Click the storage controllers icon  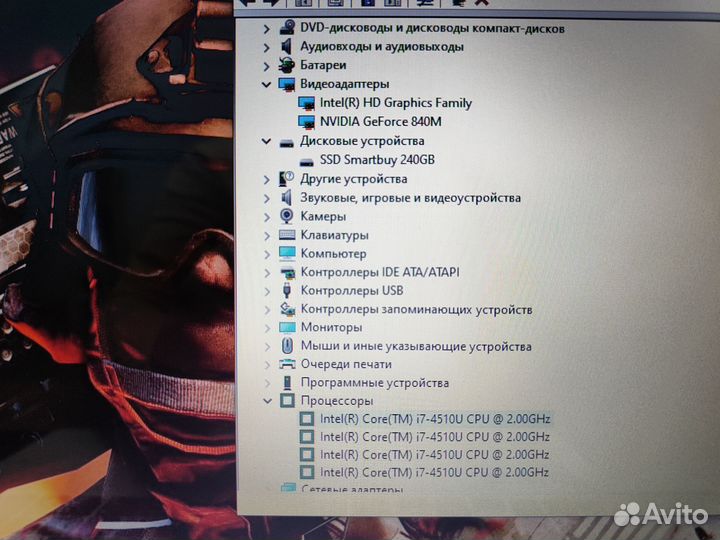(288, 309)
